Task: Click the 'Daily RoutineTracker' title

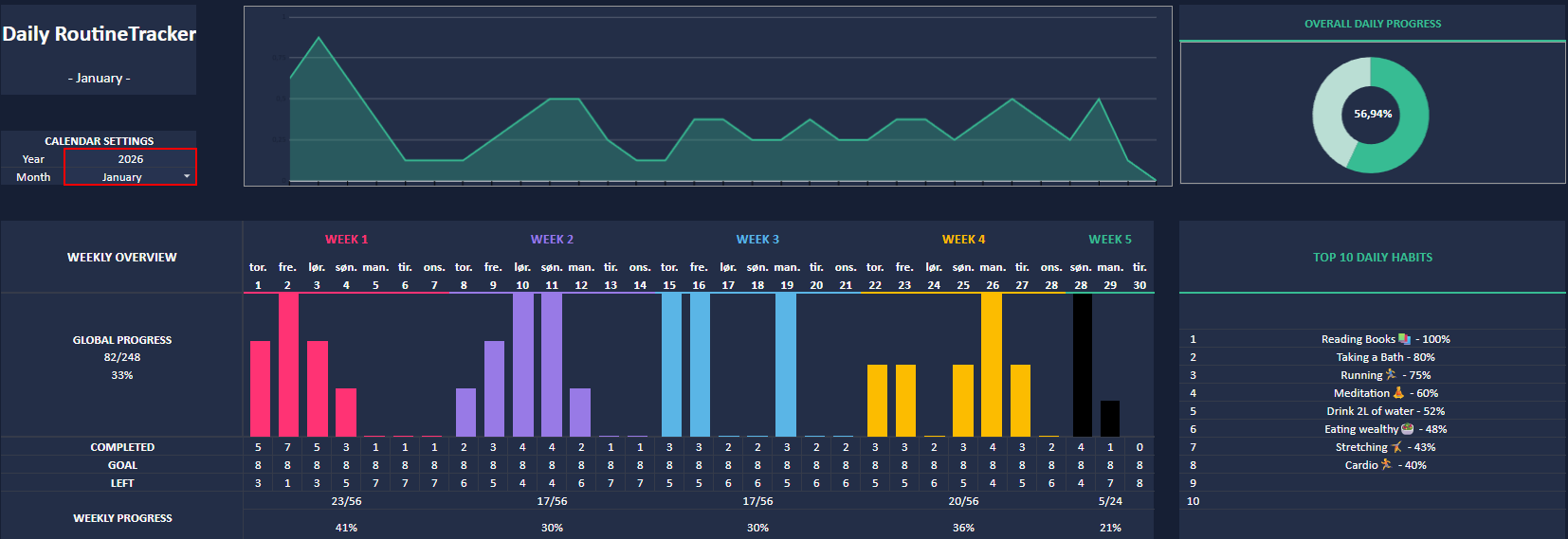Action: (x=99, y=34)
